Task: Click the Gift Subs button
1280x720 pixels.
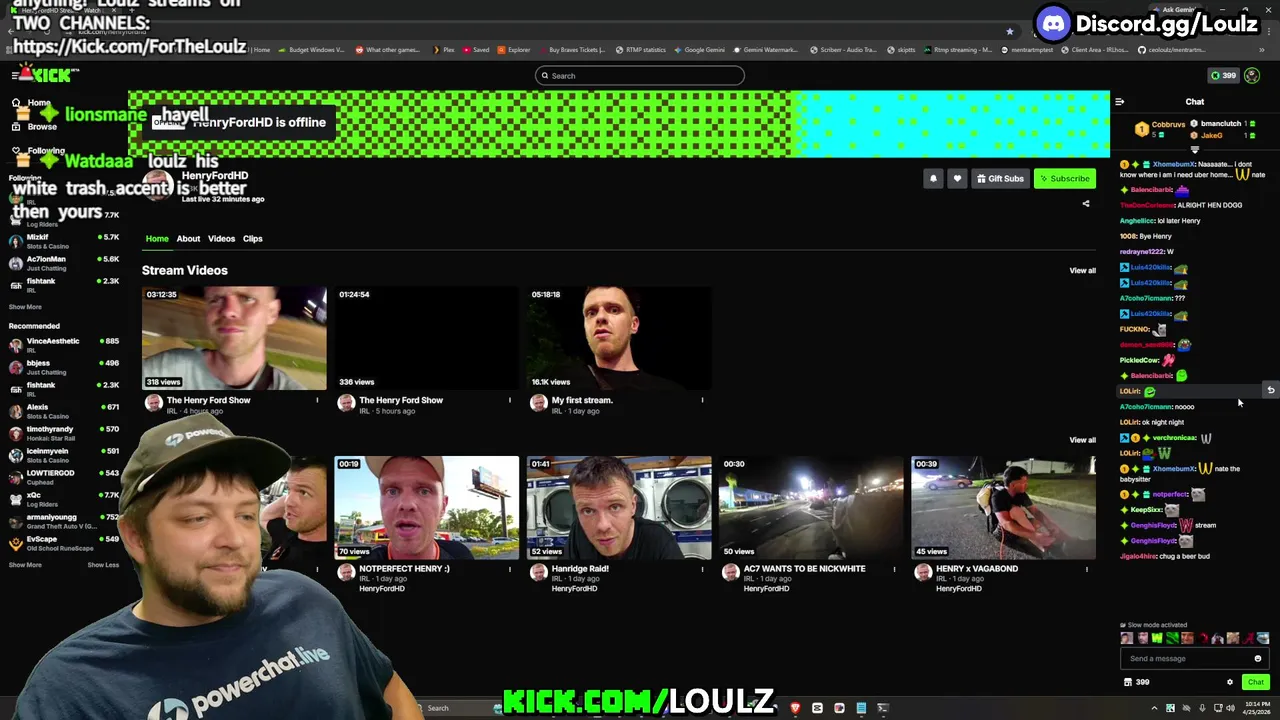Action: click(x=1000, y=179)
